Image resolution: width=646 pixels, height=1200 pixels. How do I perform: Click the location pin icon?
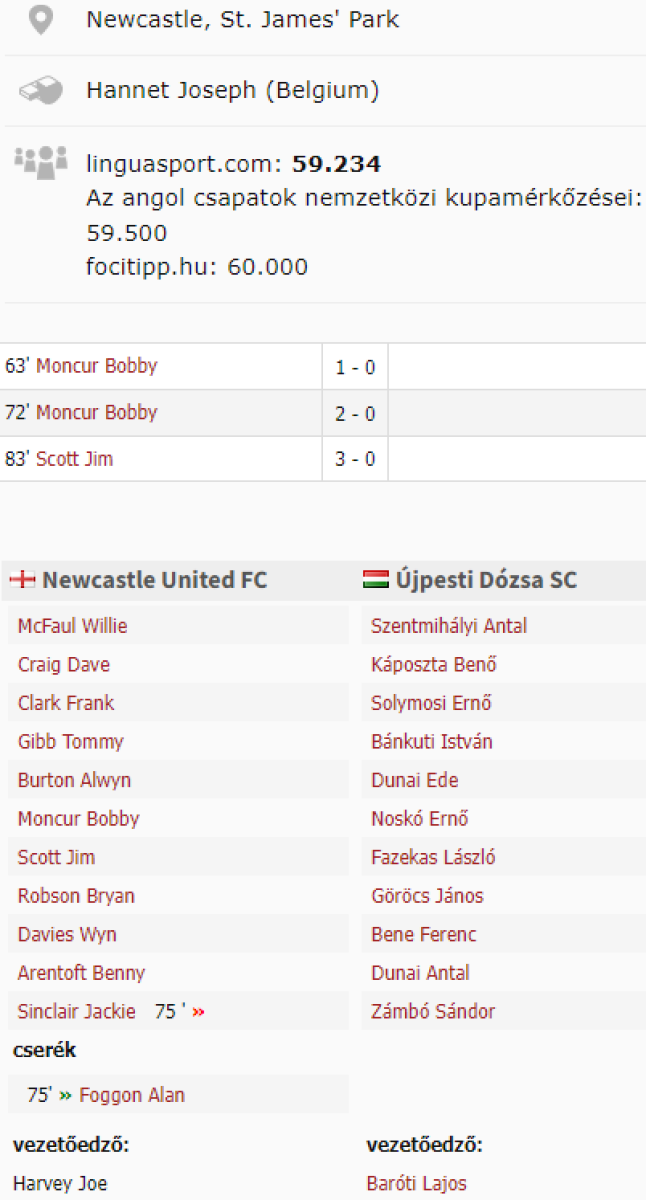(40, 20)
